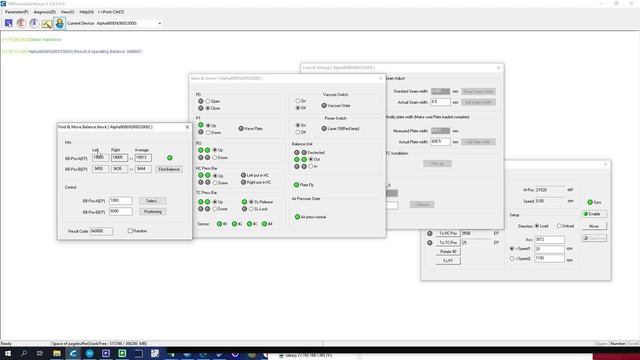This screenshot has height=360, width=640.
Task: Select HC Press Bar Down radio button
Action: point(215,183)
